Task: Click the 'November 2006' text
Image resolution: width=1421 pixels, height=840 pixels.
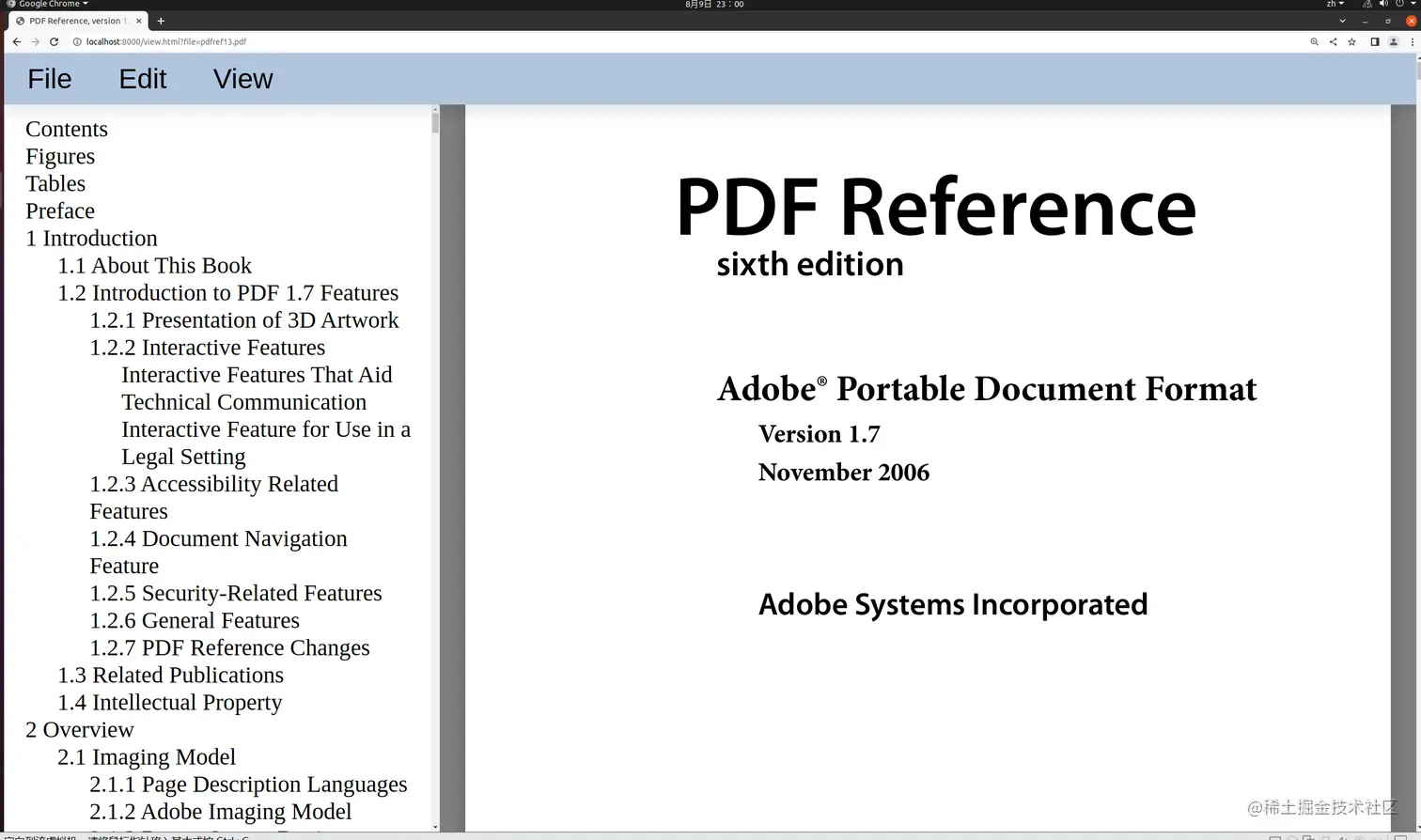Action: (x=844, y=472)
